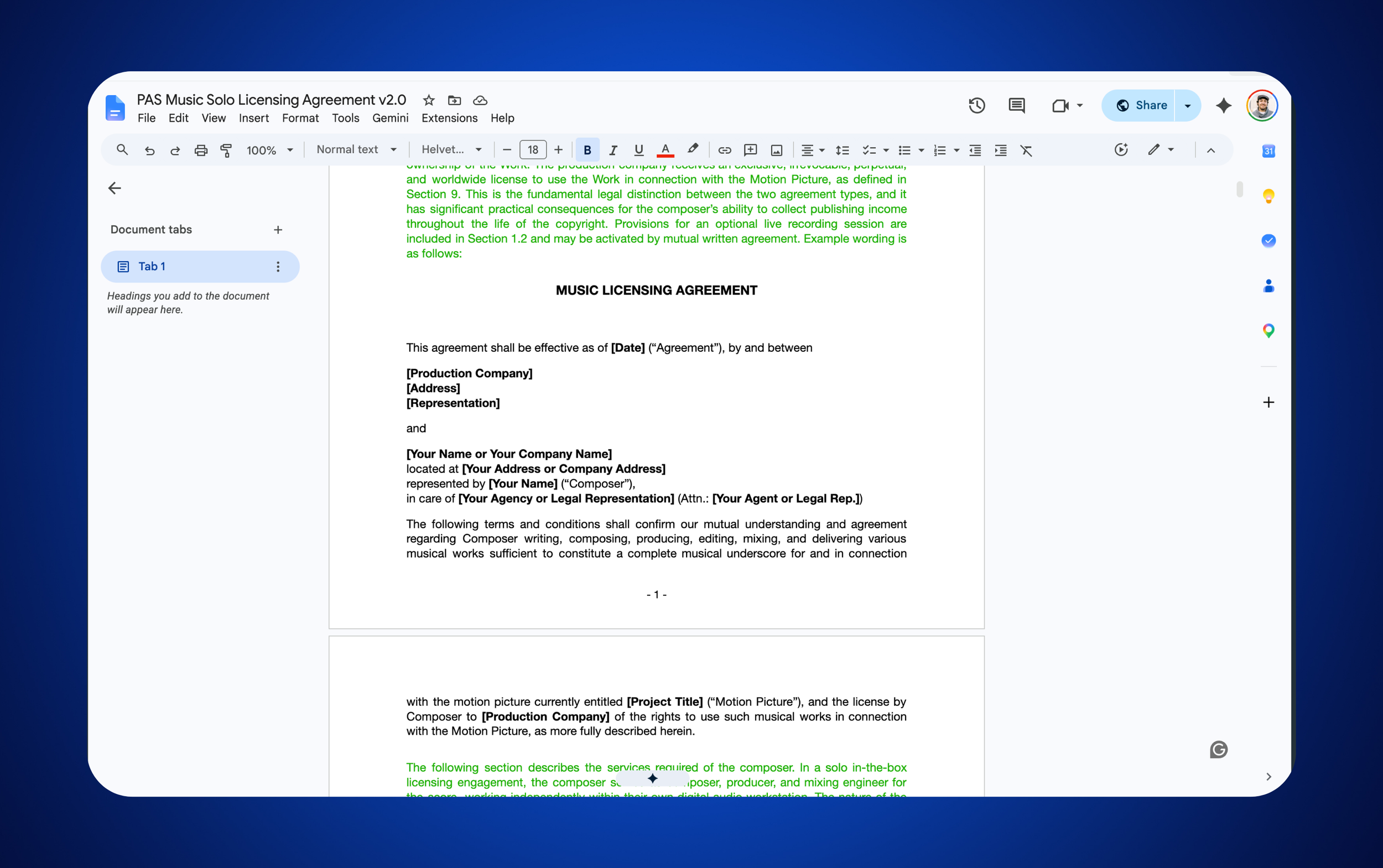Viewport: 1383px width, 868px height.
Task: Click the document title to rename
Action: (x=272, y=100)
